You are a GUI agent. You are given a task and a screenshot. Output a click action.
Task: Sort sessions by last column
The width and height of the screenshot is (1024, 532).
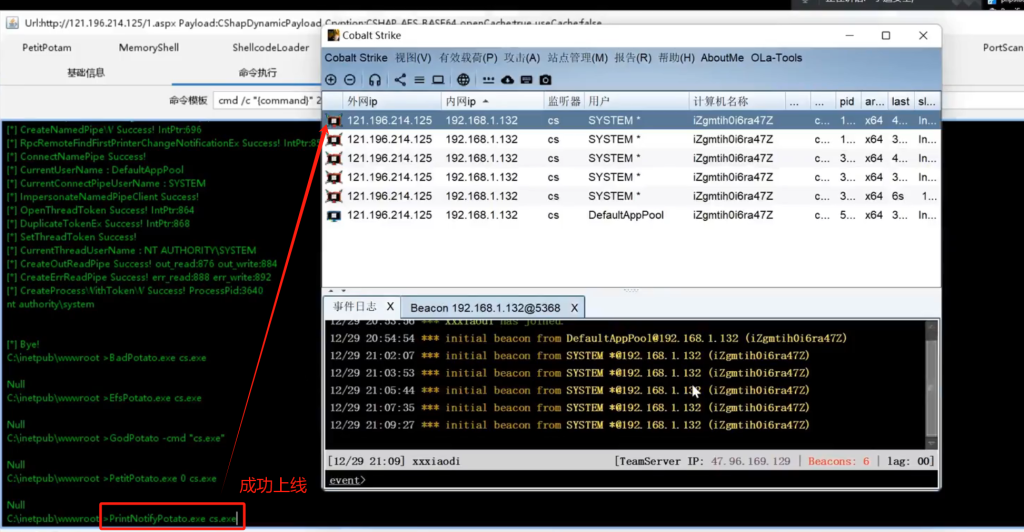[x=900, y=101]
